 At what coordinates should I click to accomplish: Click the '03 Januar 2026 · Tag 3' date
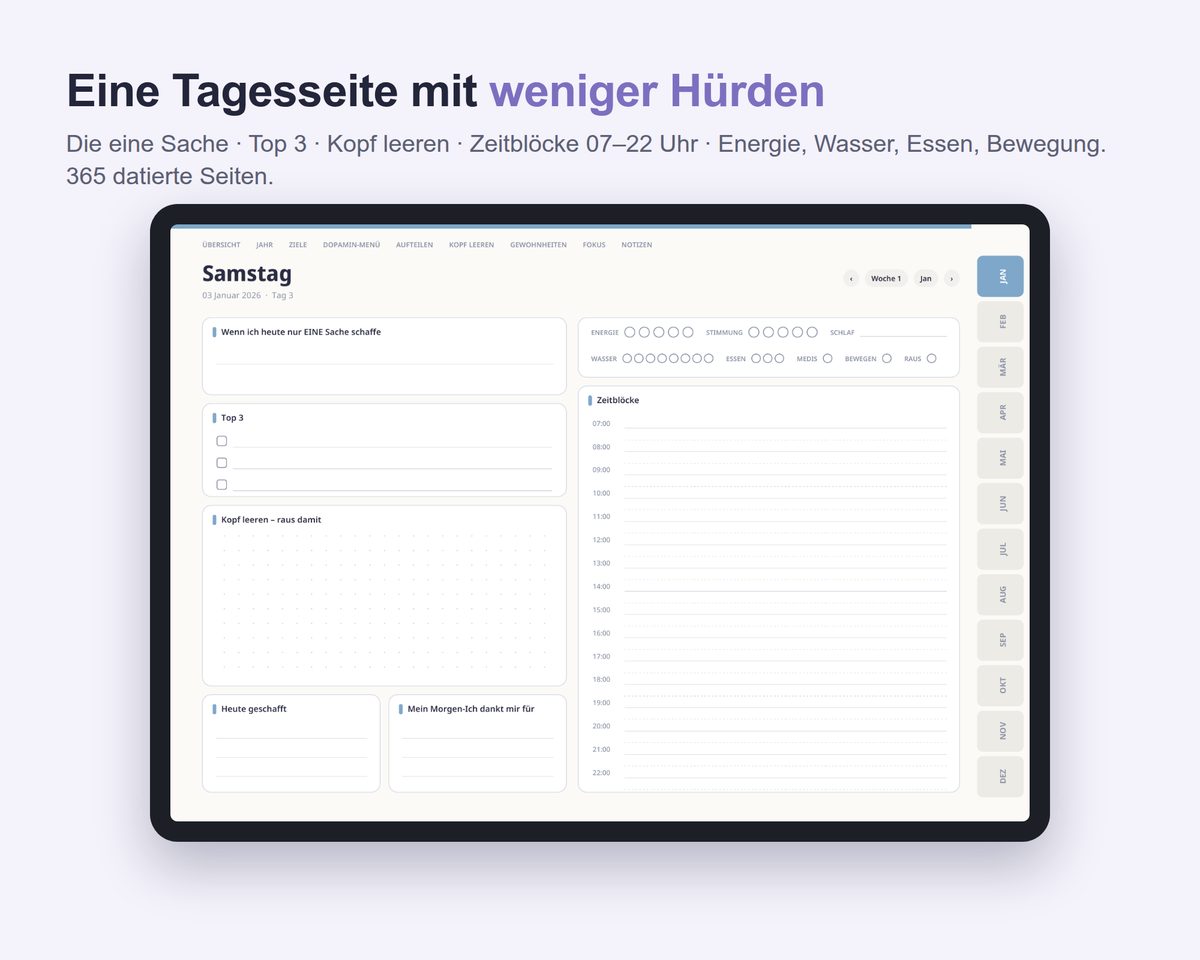click(x=247, y=295)
